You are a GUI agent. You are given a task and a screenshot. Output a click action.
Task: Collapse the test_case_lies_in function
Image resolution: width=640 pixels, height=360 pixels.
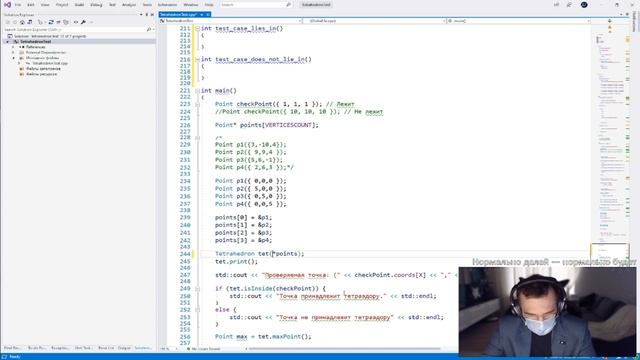(198, 29)
